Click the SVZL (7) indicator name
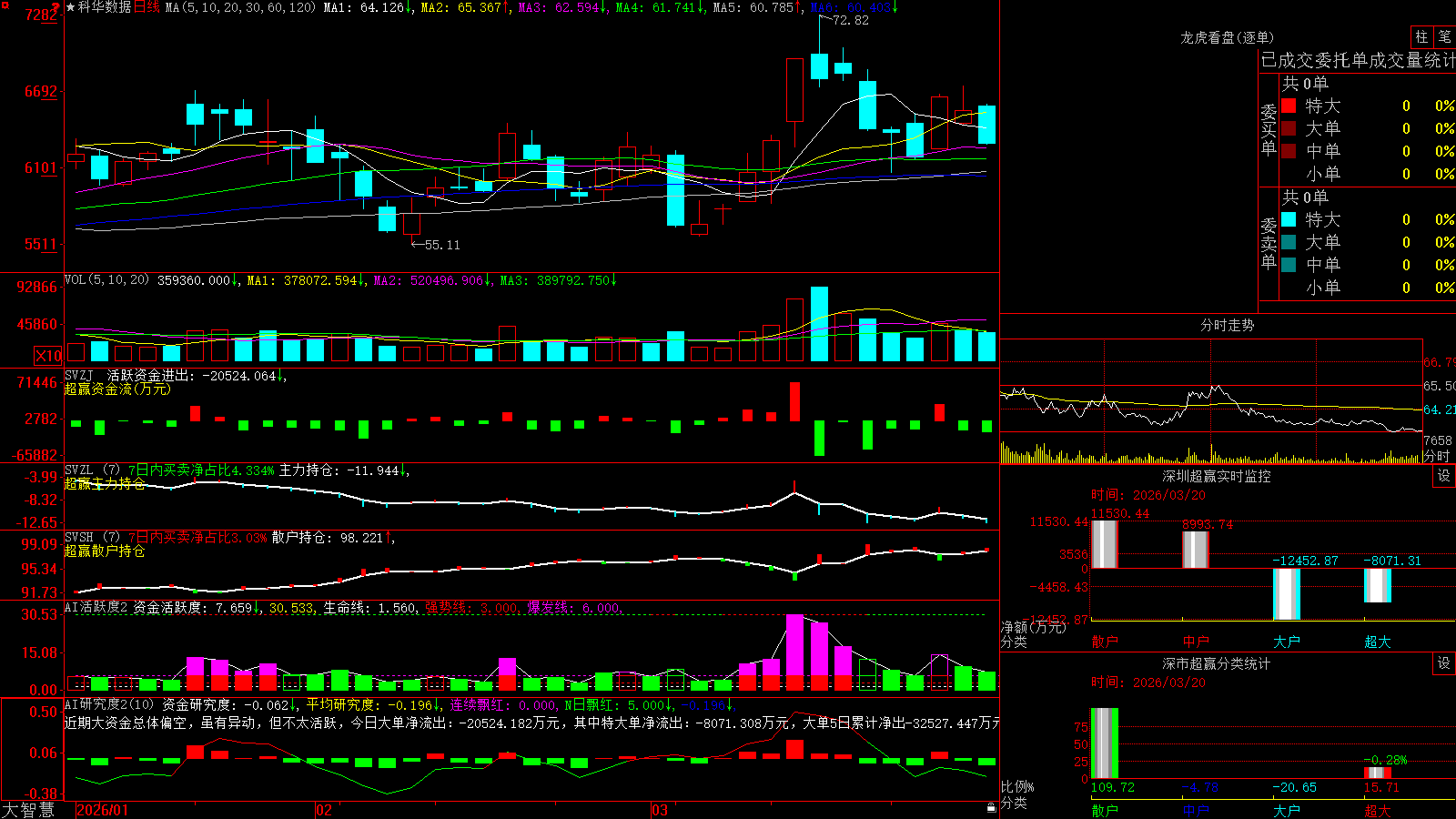The height and width of the screenshot is (819, 1456). pos(92,470)
